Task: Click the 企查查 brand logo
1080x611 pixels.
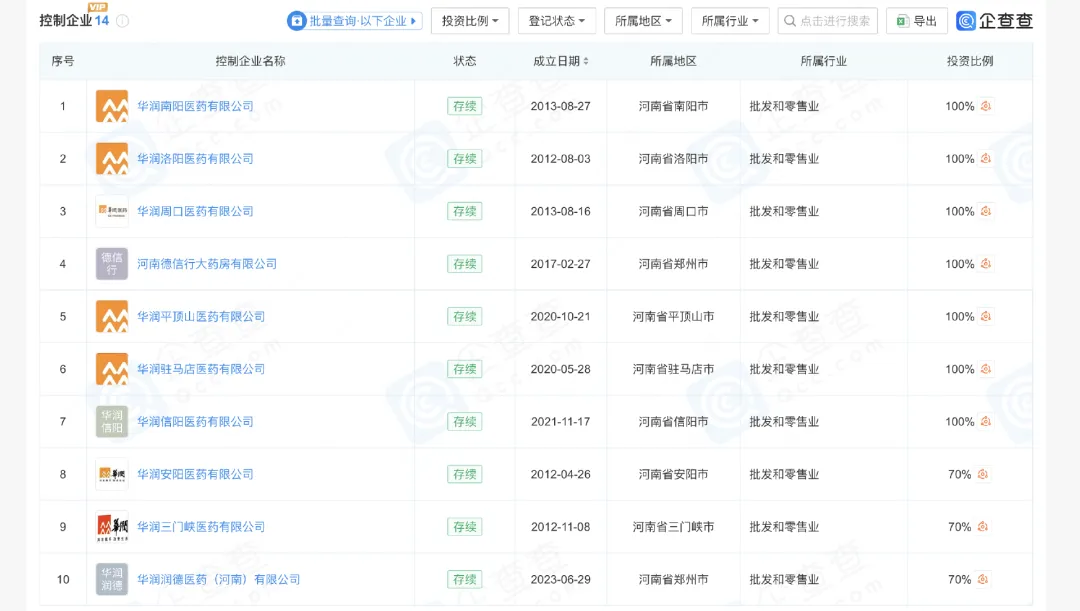Action: click(994, 21)
